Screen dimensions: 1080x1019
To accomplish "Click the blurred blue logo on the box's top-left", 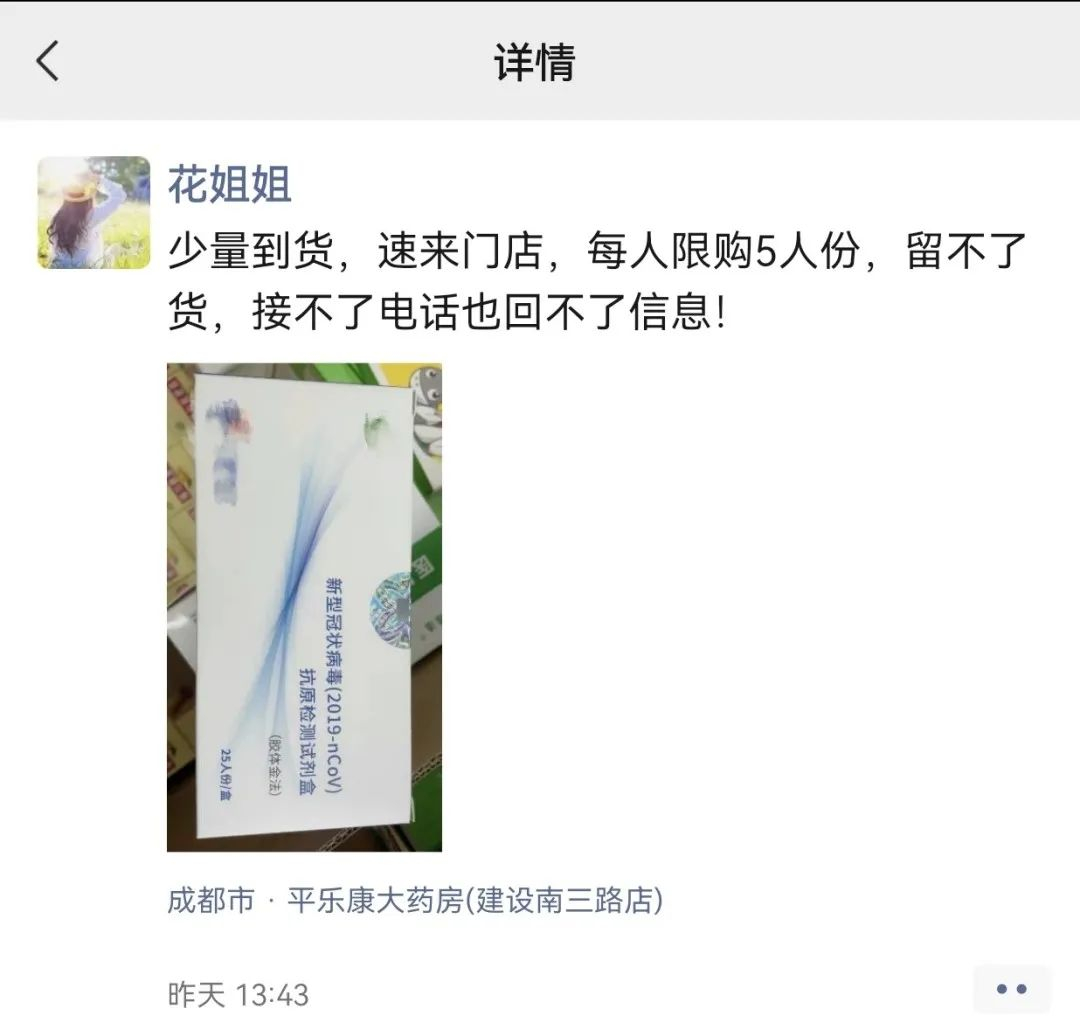I will coord(229,452).
